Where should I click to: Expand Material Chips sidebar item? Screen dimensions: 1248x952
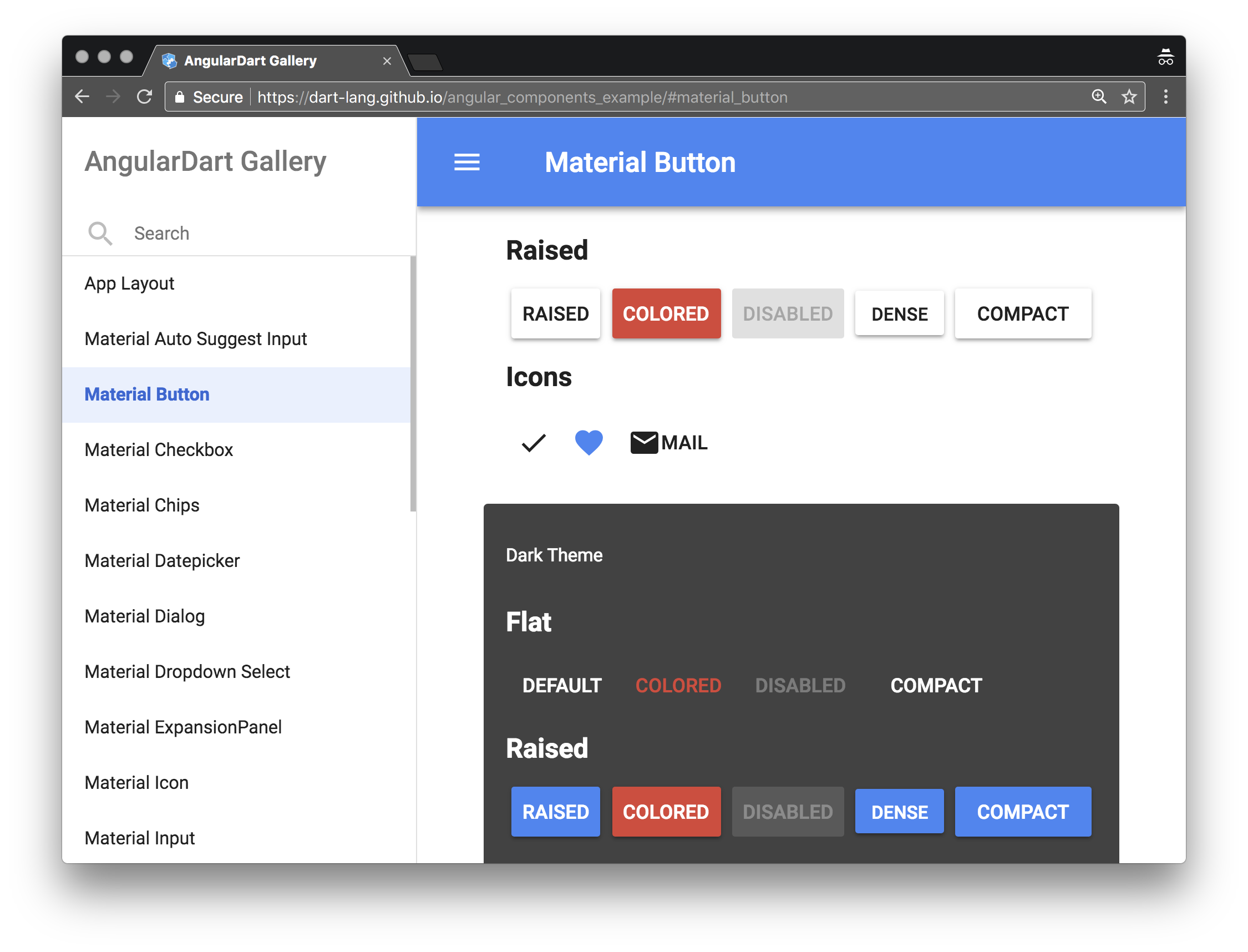tap(141, 504)
